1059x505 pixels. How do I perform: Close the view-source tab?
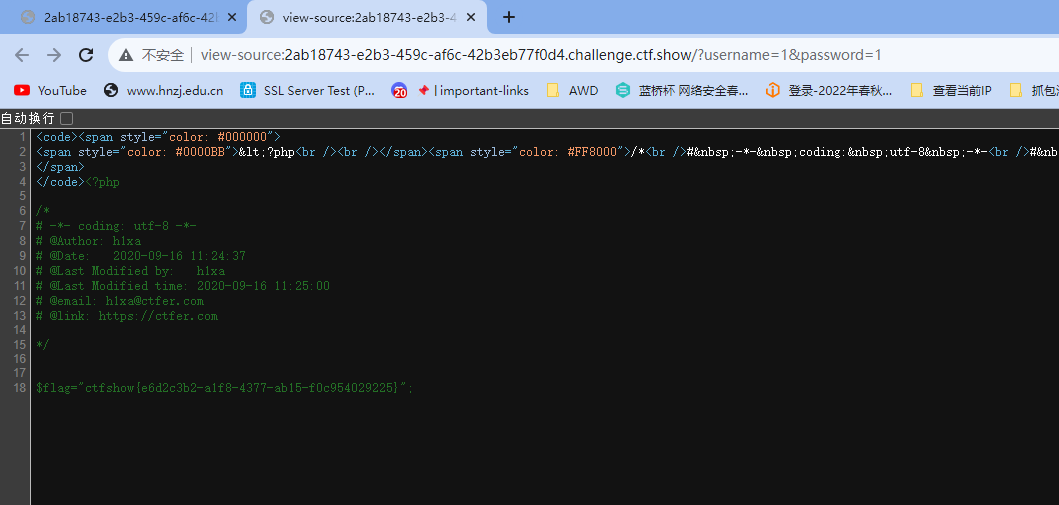[473, 18]
